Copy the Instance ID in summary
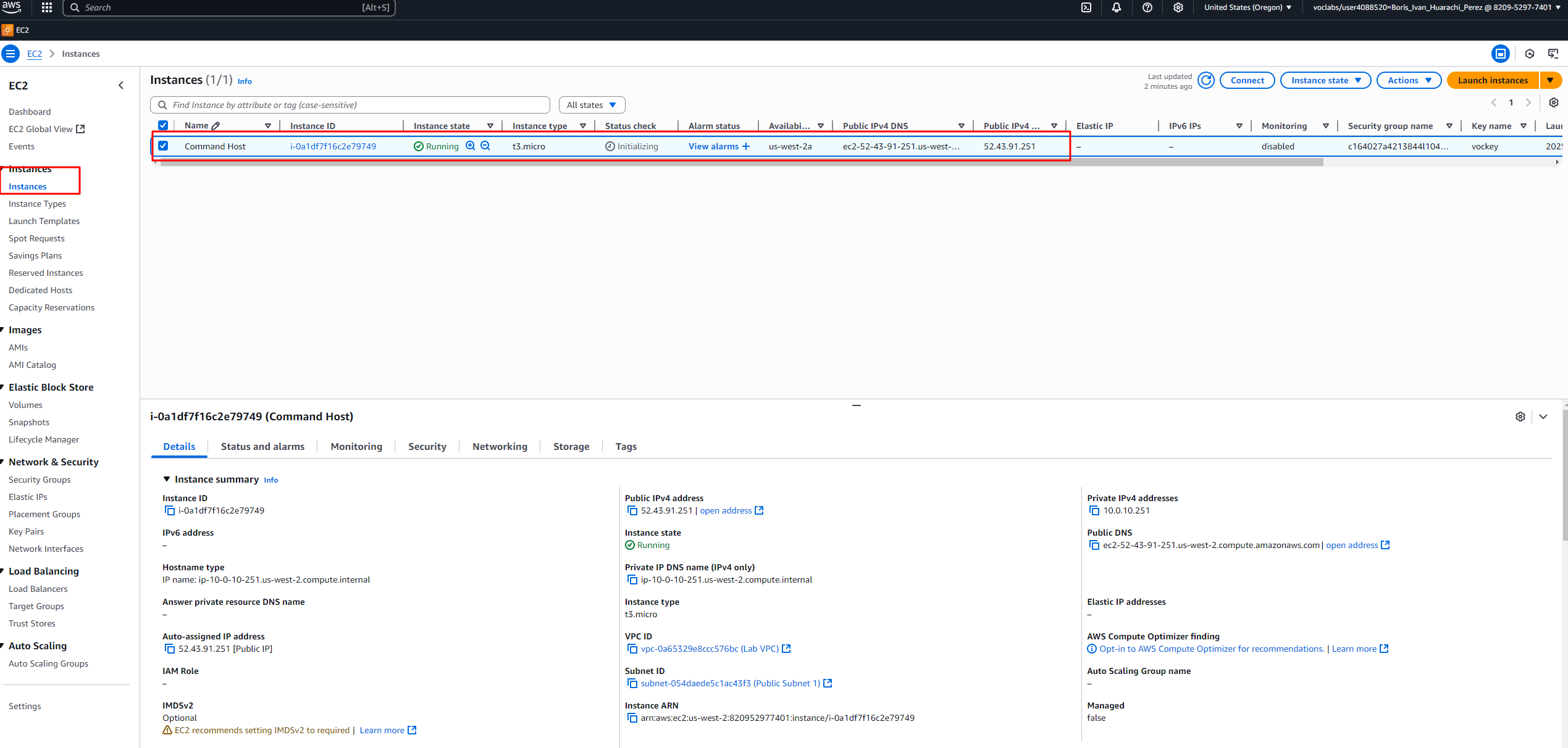 (169, 510)
